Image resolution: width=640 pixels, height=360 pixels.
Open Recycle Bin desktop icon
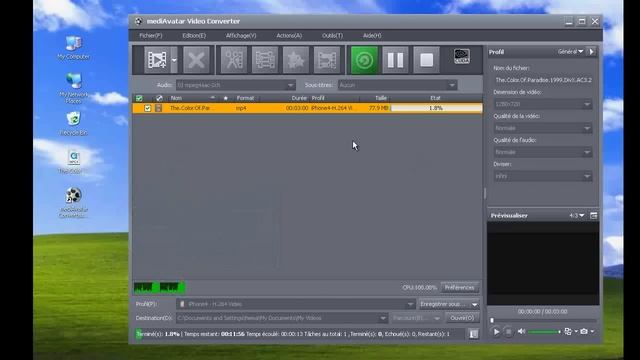click(73, 123)
